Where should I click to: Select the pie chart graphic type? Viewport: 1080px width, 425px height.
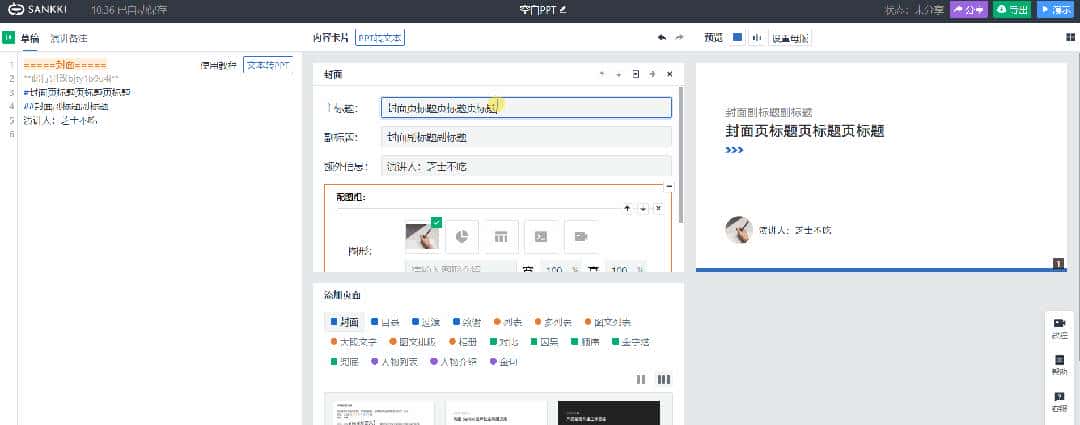pyautogui.click(x=462, y=236)
